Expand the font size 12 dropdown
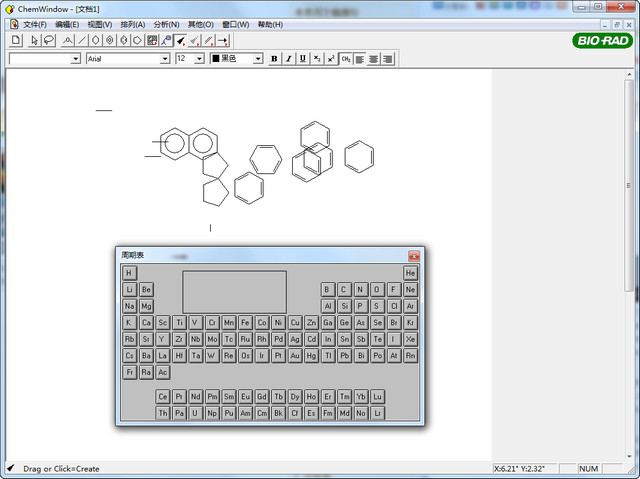640x479 pixels. click(x=199, y=59)
